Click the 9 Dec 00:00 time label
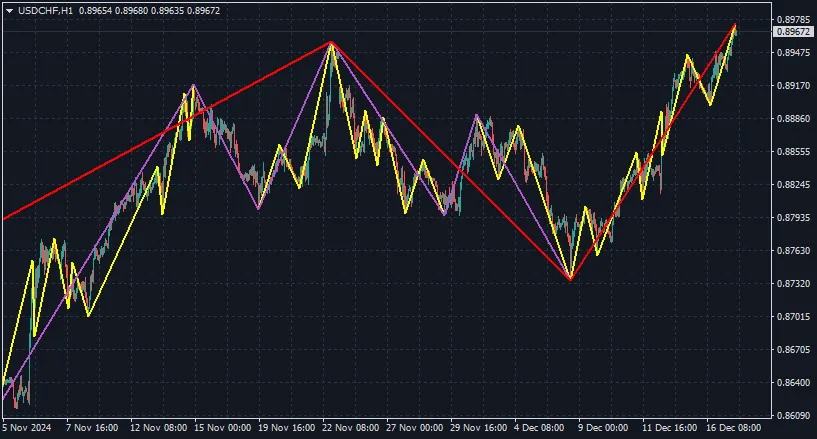This screenshot has height=439, width=817. (x=603, y=427)
